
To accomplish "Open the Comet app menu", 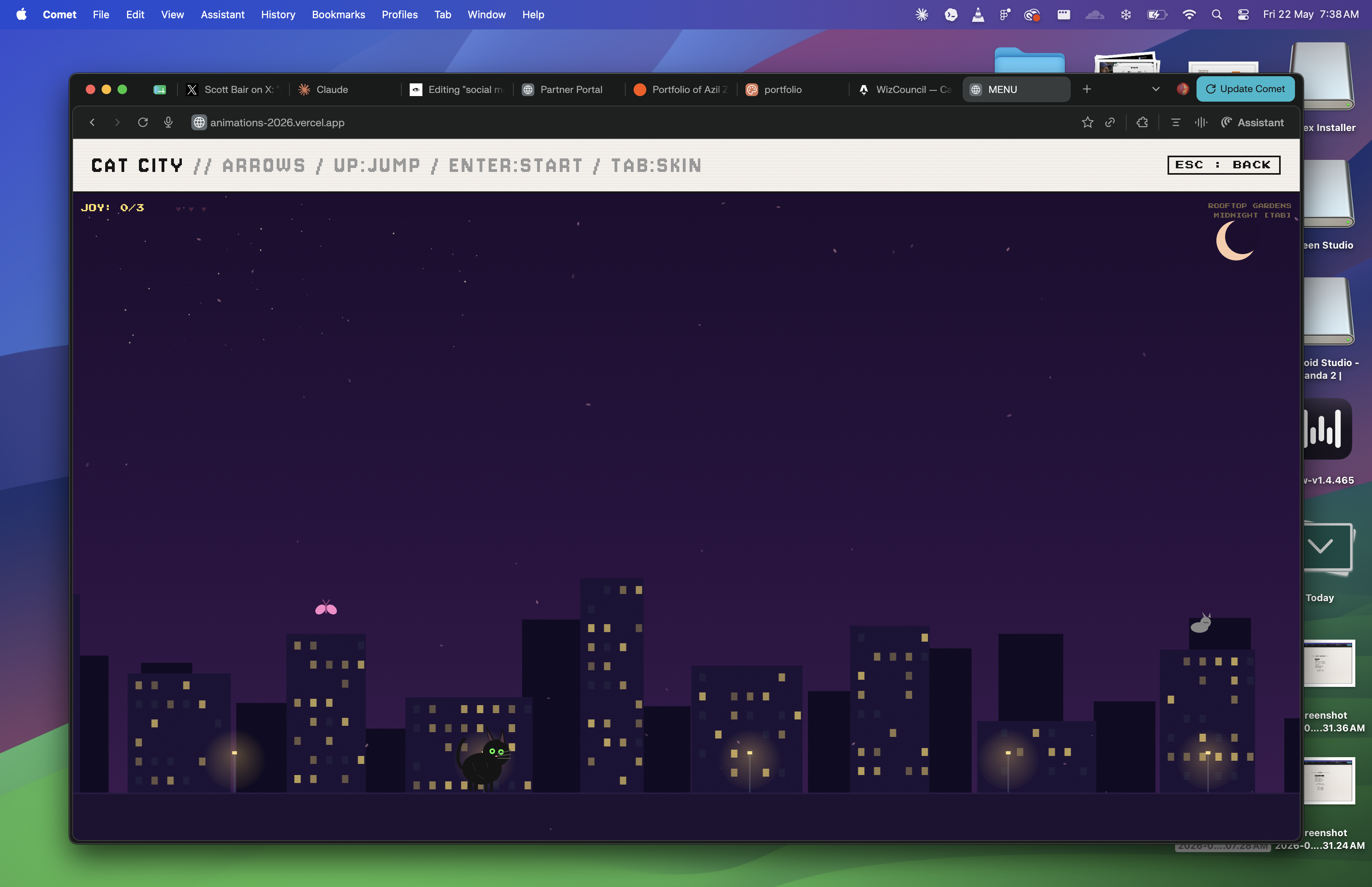I will 59,14.
